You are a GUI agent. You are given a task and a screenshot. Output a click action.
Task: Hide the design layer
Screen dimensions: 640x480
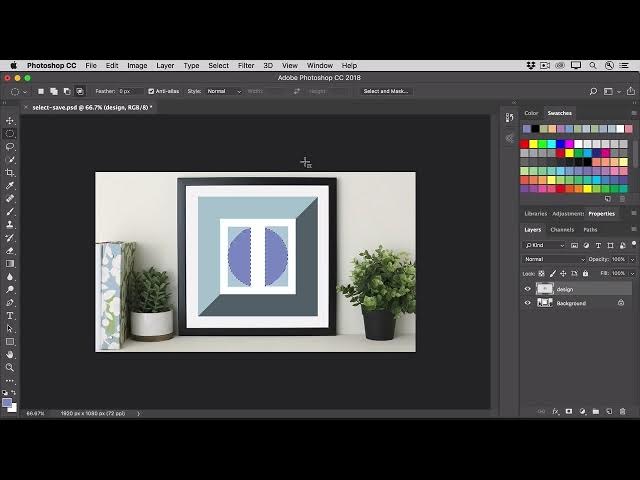[528, 289]
